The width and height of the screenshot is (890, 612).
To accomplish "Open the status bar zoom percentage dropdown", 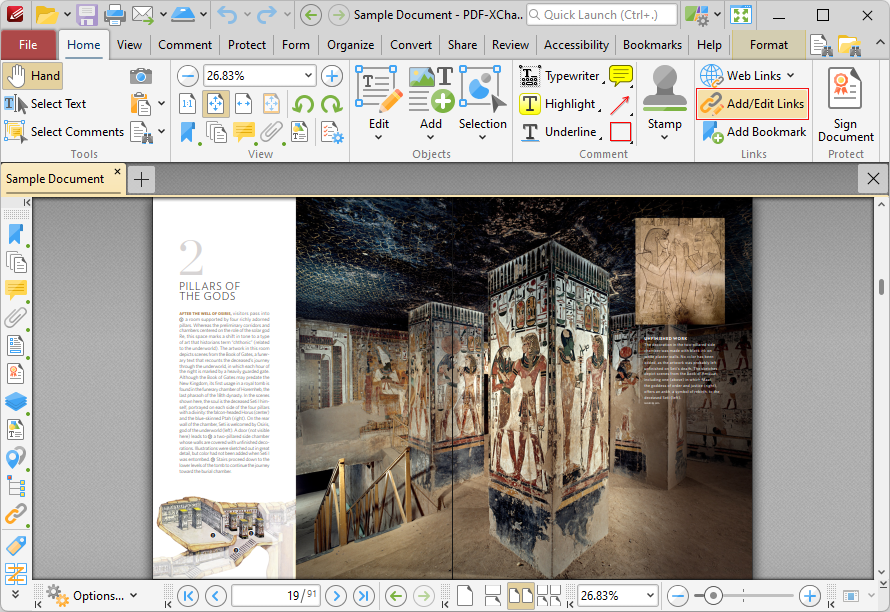I will pos(650,596).
